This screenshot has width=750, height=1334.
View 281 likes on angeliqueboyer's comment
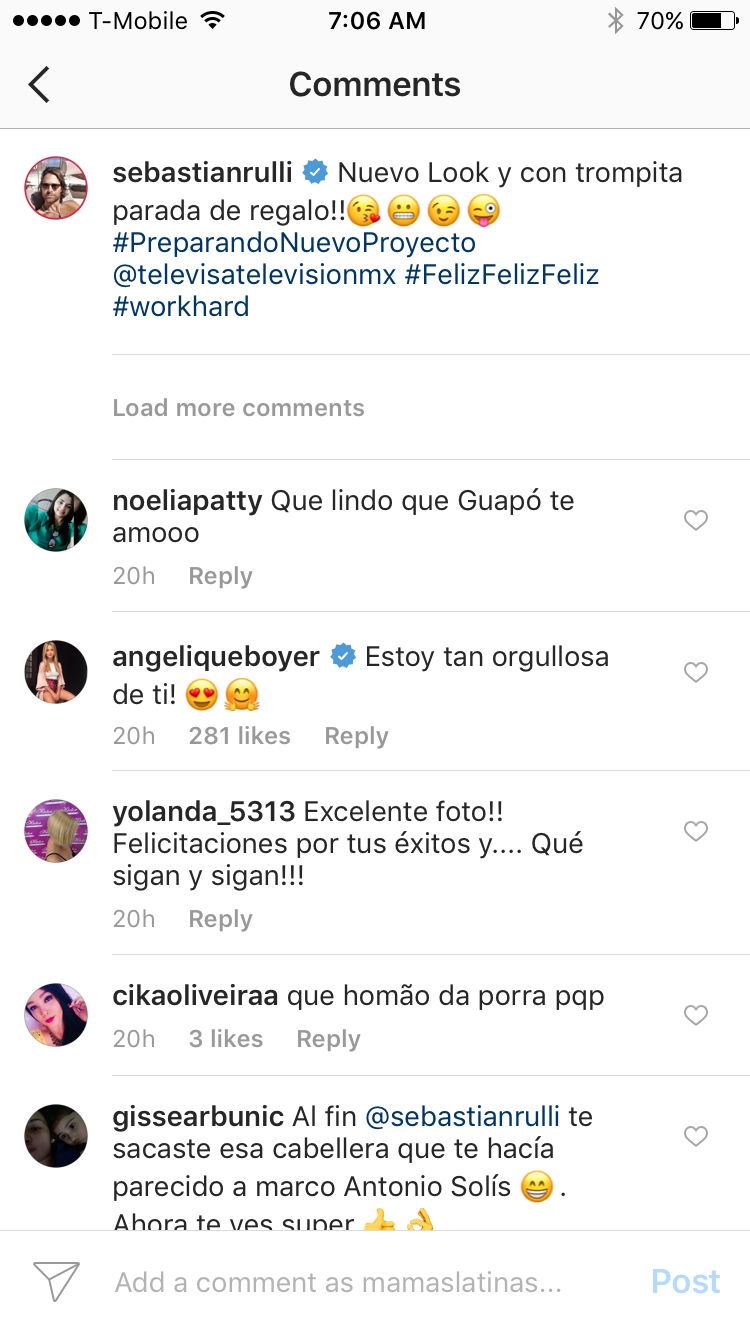coord(239,736)
